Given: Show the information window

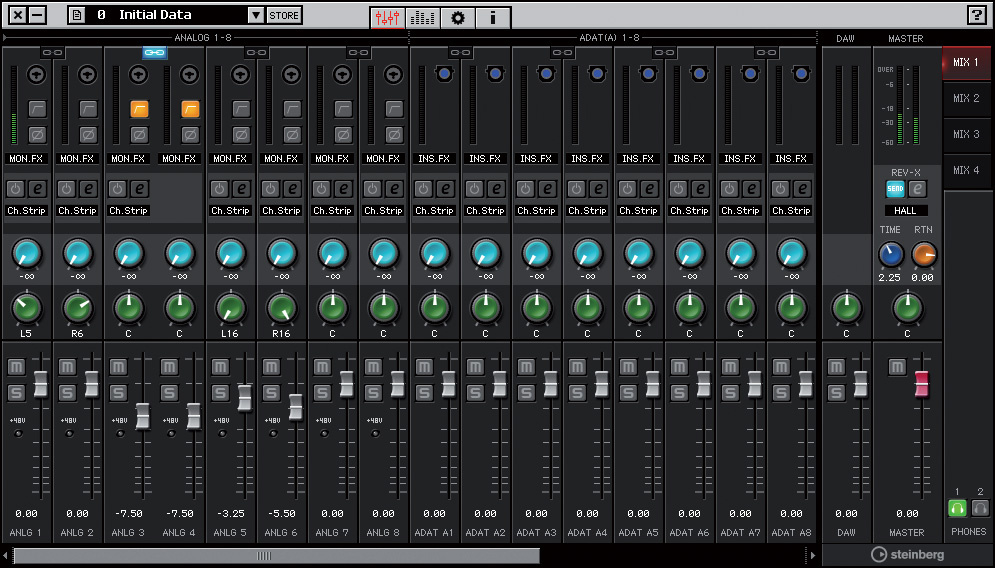Looking at the screenshot, I should pos(492,17).
